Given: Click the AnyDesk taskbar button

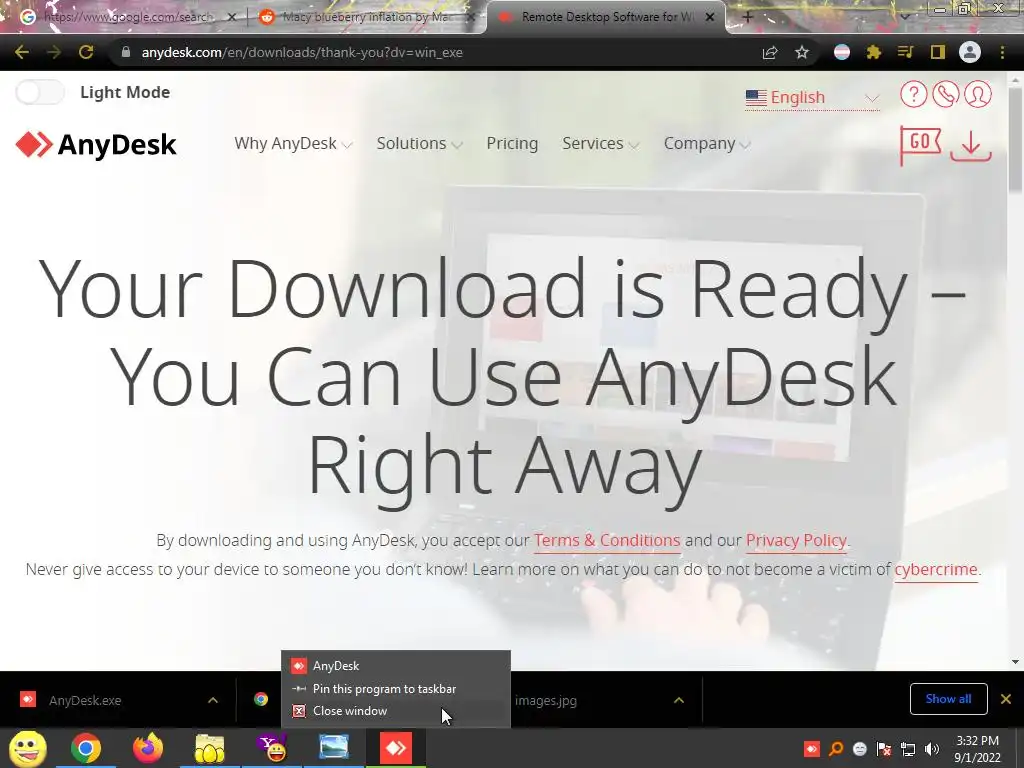Looking at the screenshot, I should pyautogui.click(x=396, y=748).
